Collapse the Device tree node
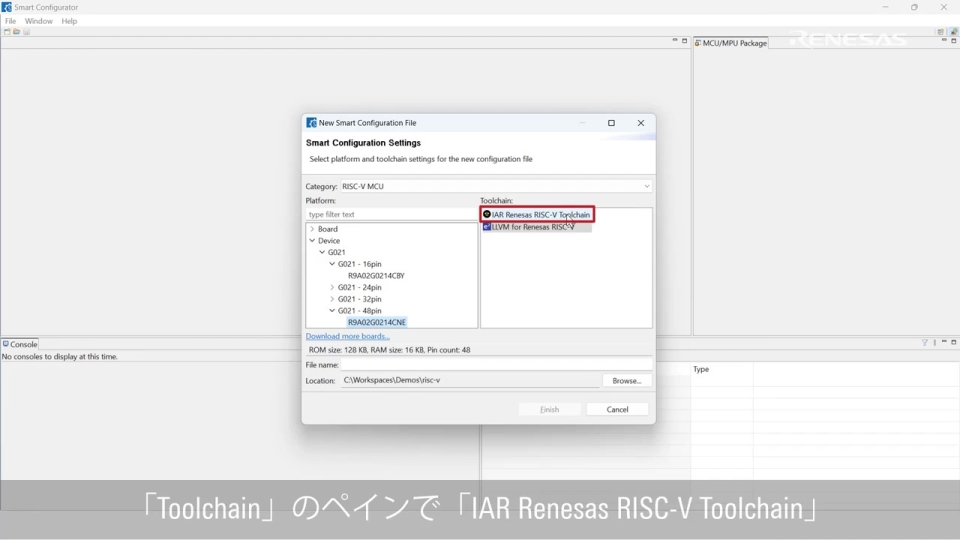 coord(312,241)
